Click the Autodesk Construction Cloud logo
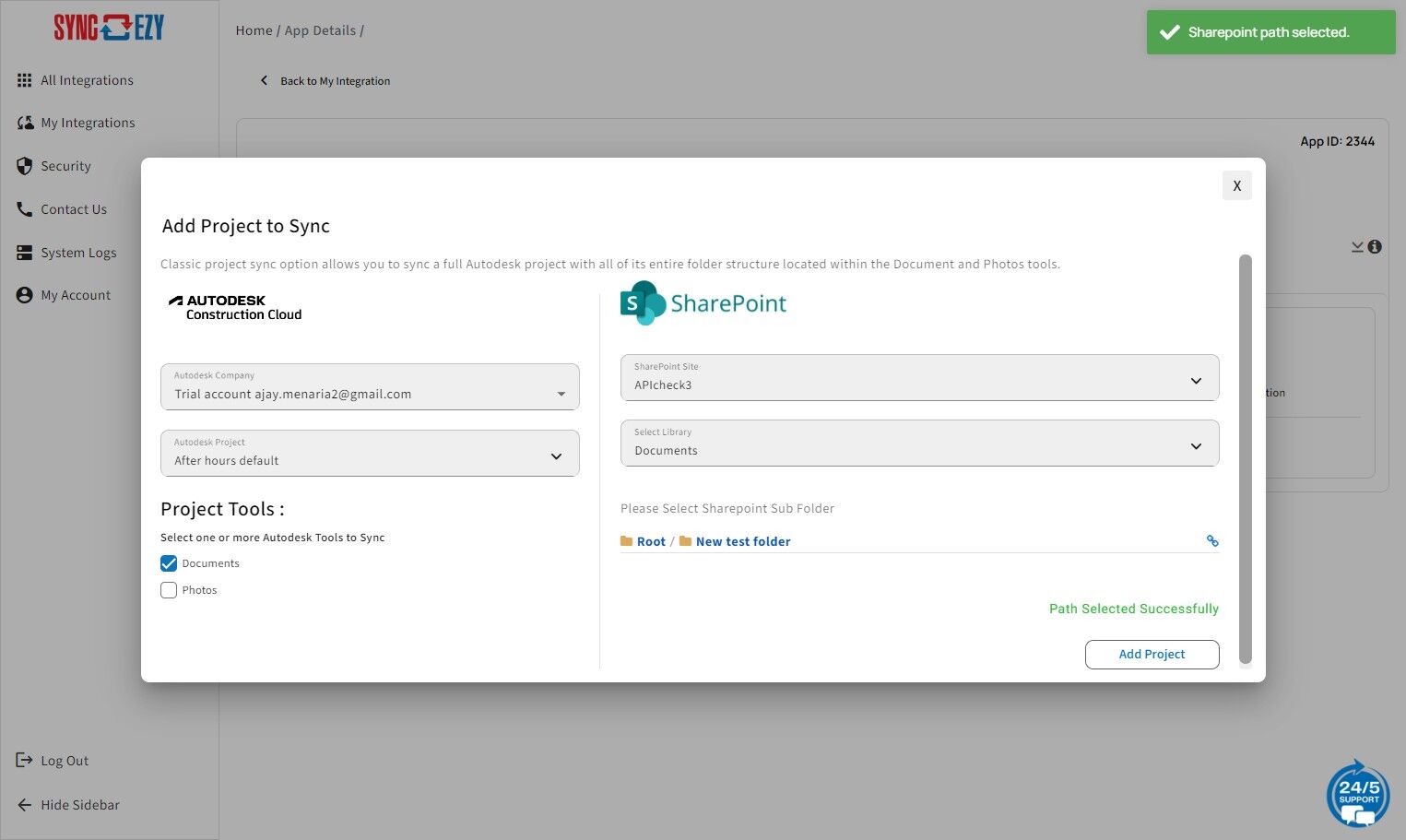The image size is (1406, 840). tap(235, 308)
